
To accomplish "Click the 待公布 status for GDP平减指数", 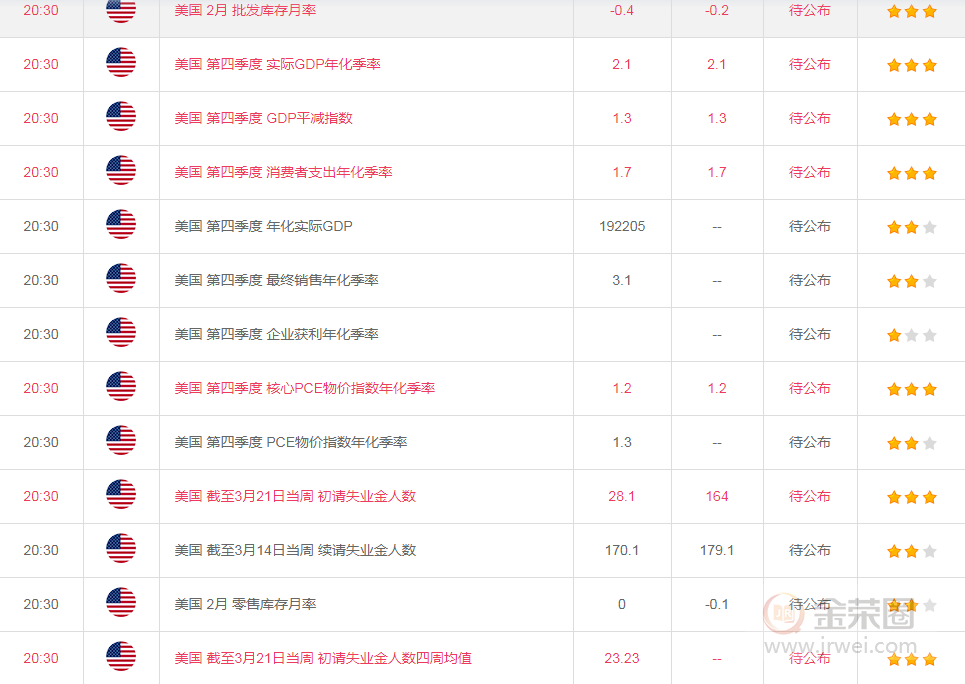I will click(x=808, y=117).
